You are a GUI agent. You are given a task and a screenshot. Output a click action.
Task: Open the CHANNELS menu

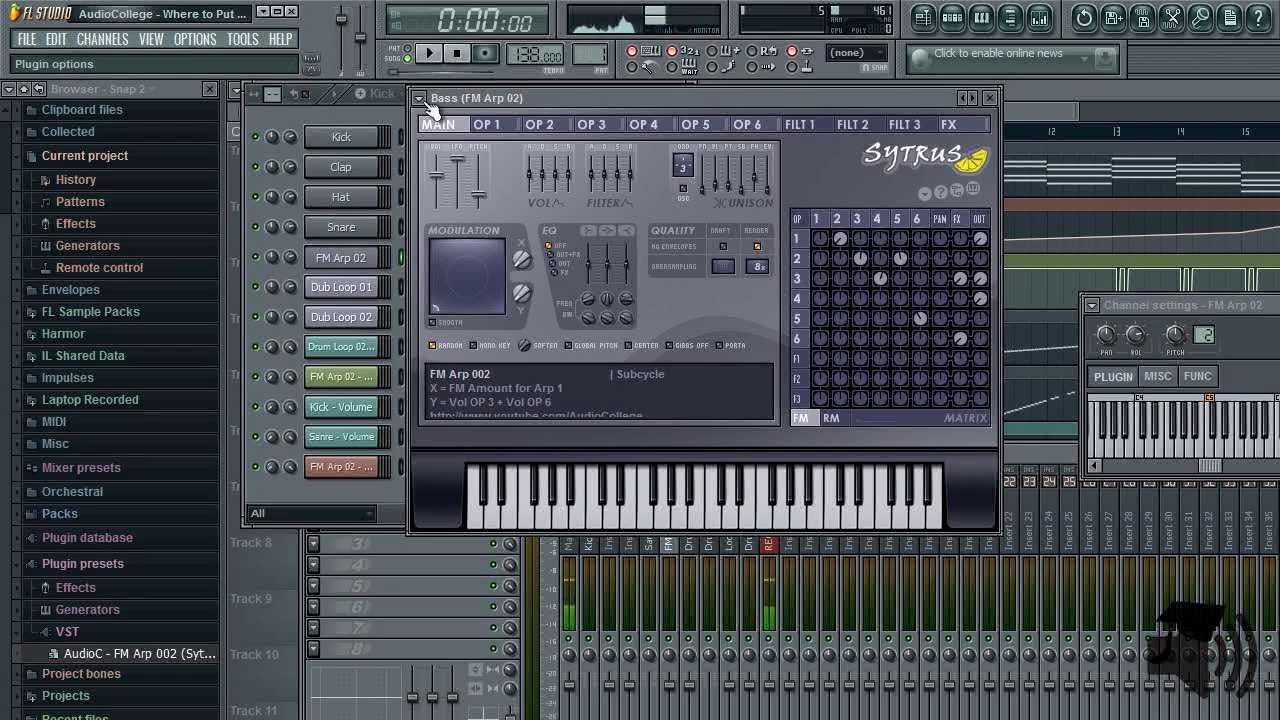102,39
